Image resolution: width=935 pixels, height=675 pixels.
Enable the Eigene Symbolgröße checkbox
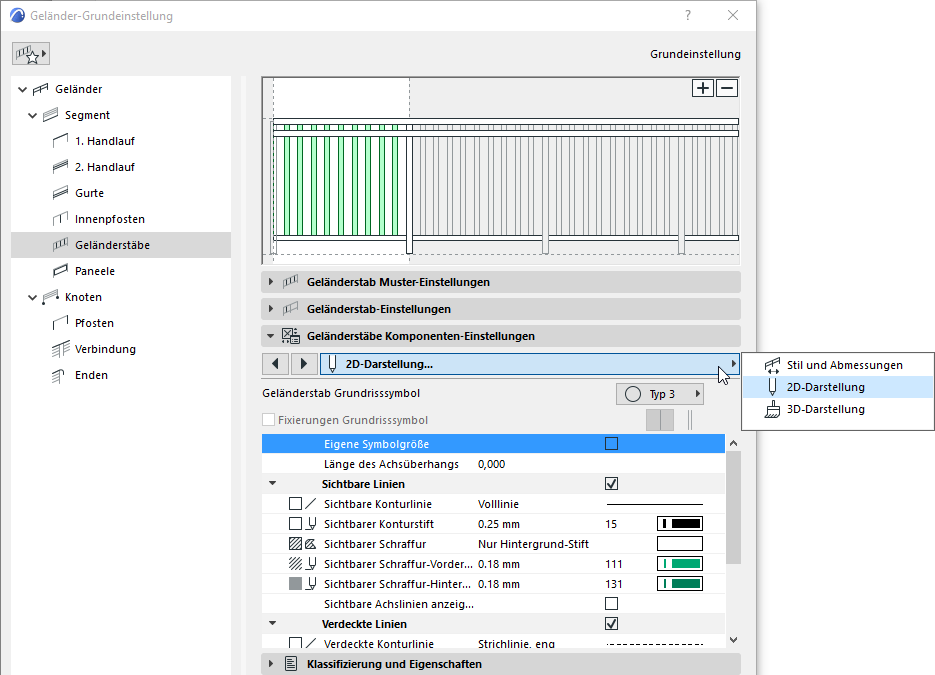point(611,444)
